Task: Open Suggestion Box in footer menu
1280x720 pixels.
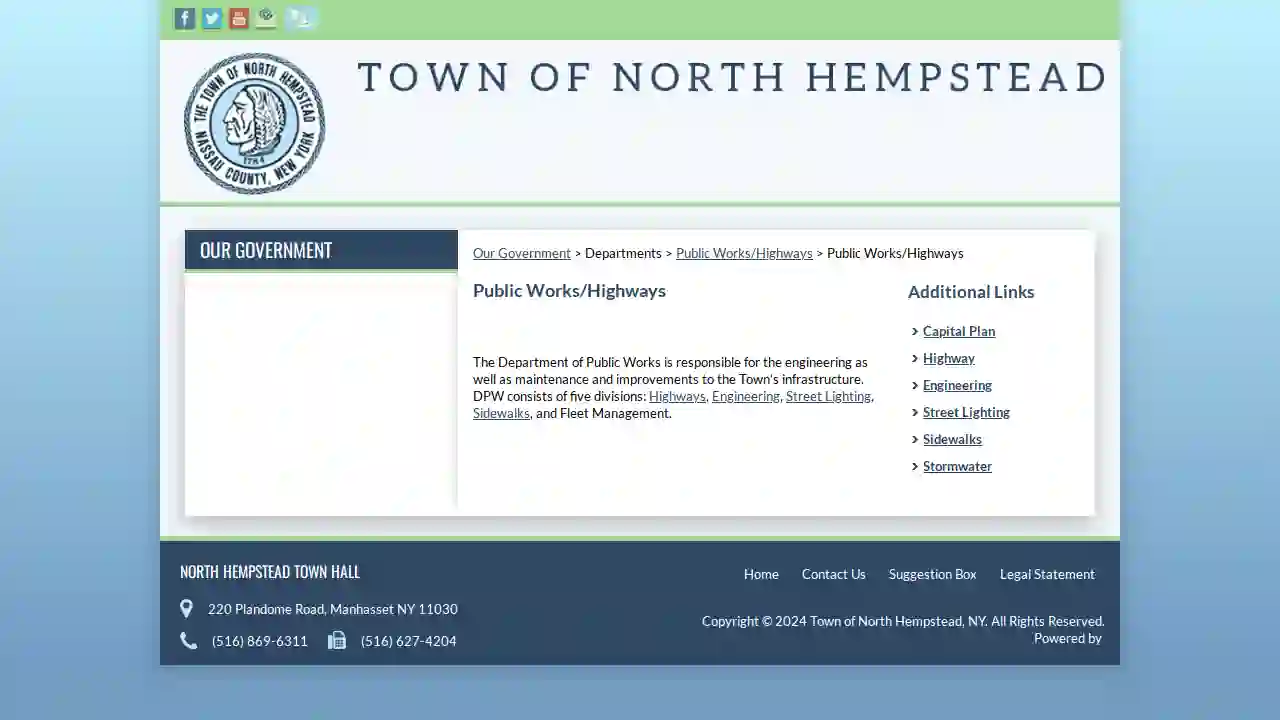Action: 932,574
